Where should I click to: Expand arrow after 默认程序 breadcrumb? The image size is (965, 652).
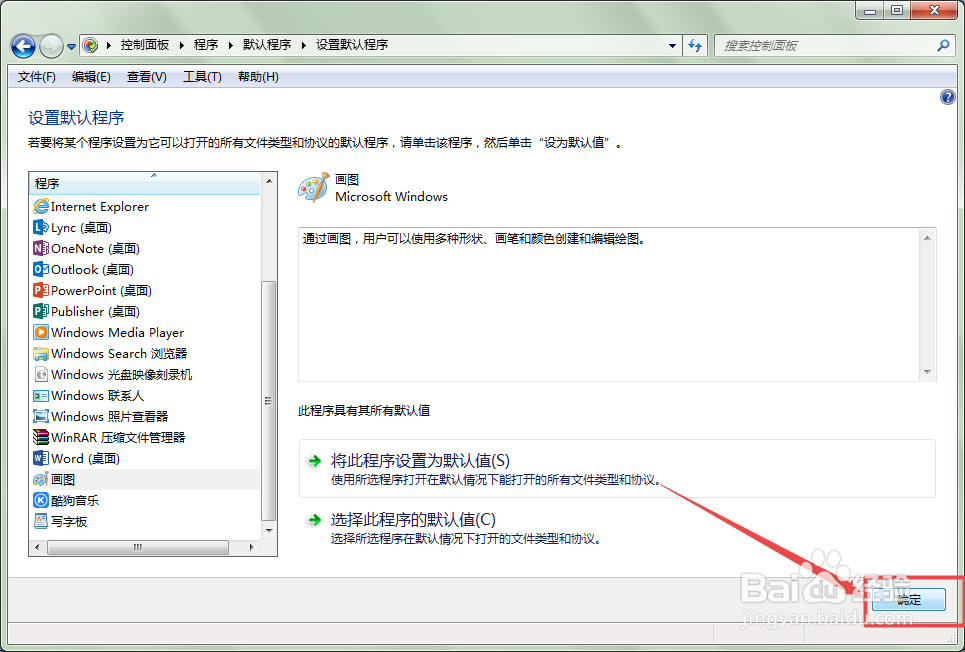point(303,45)
